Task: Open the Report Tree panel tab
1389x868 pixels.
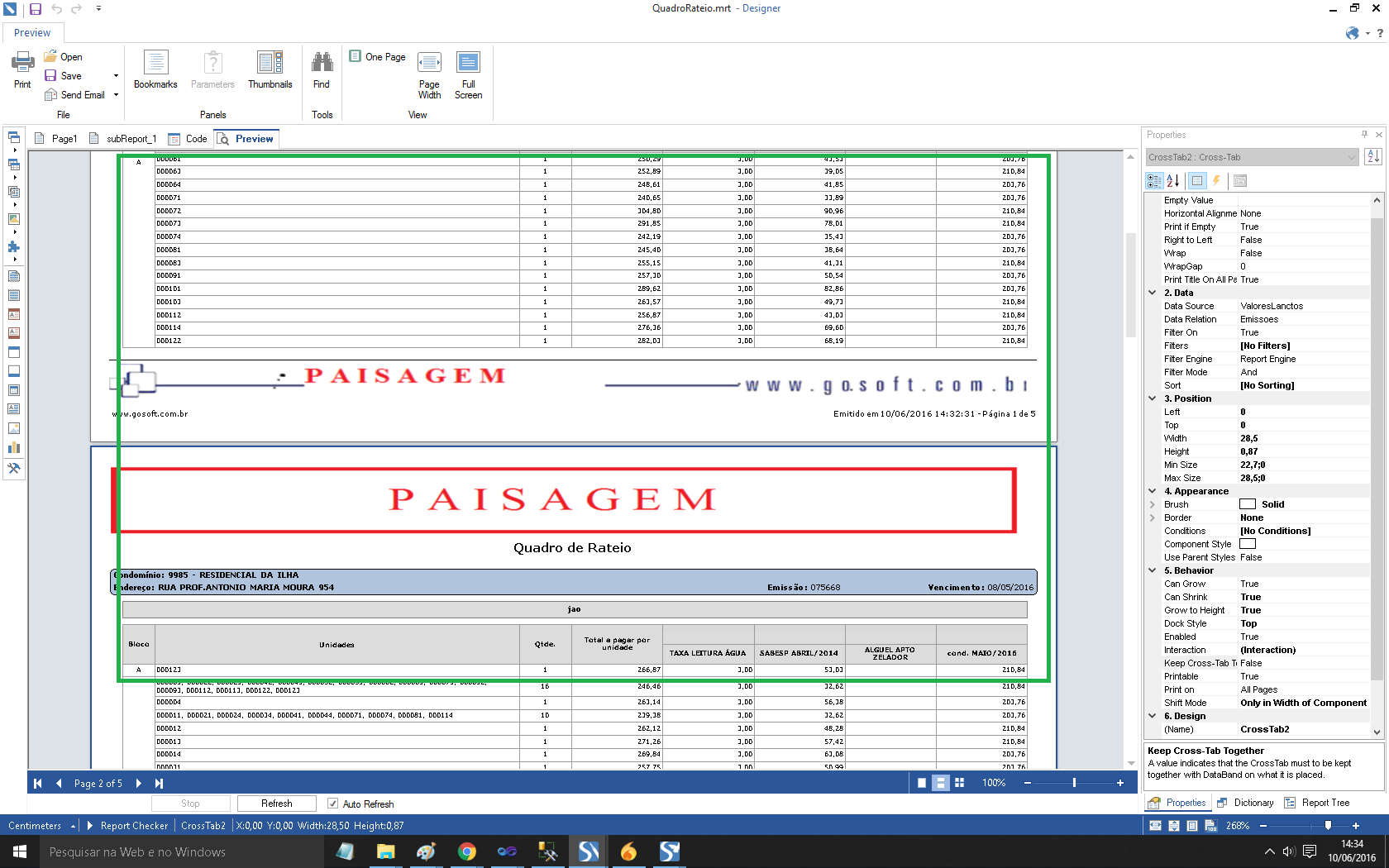Action: 1317,803
